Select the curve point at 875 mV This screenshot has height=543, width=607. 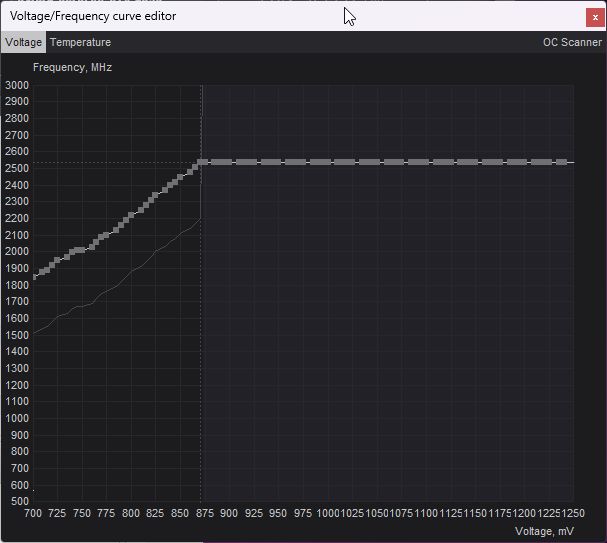pyautogui.click(x=205, y=162)
